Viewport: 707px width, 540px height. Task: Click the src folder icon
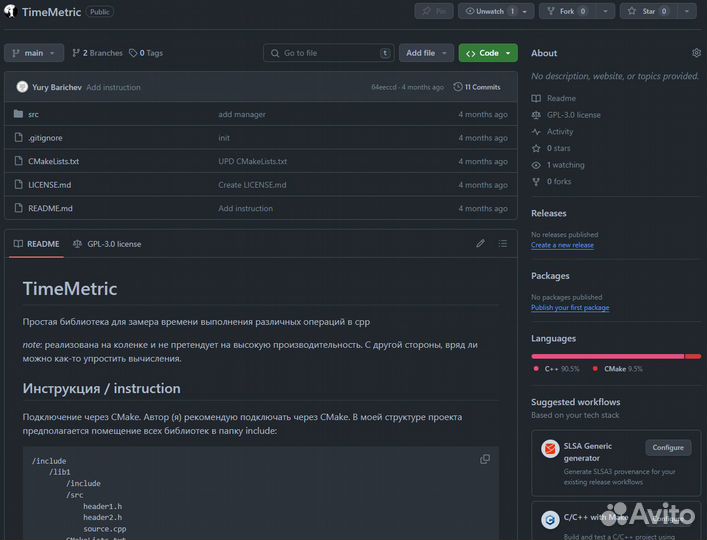click(x=18, y=114)
